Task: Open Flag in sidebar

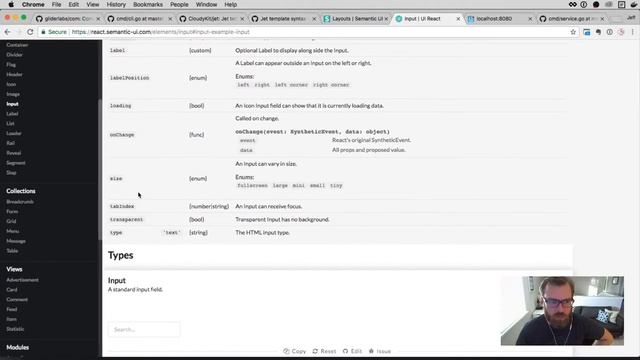Action: click(x=11, y=64)
